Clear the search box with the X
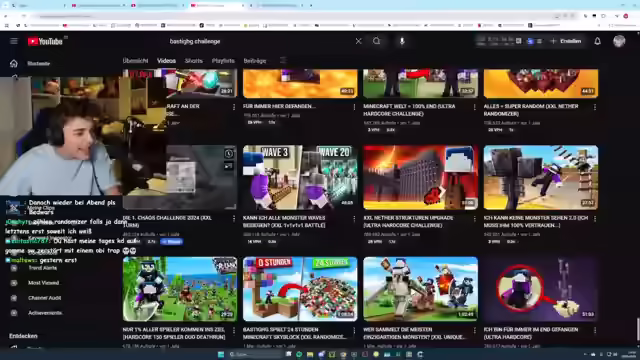 (358, 41)
